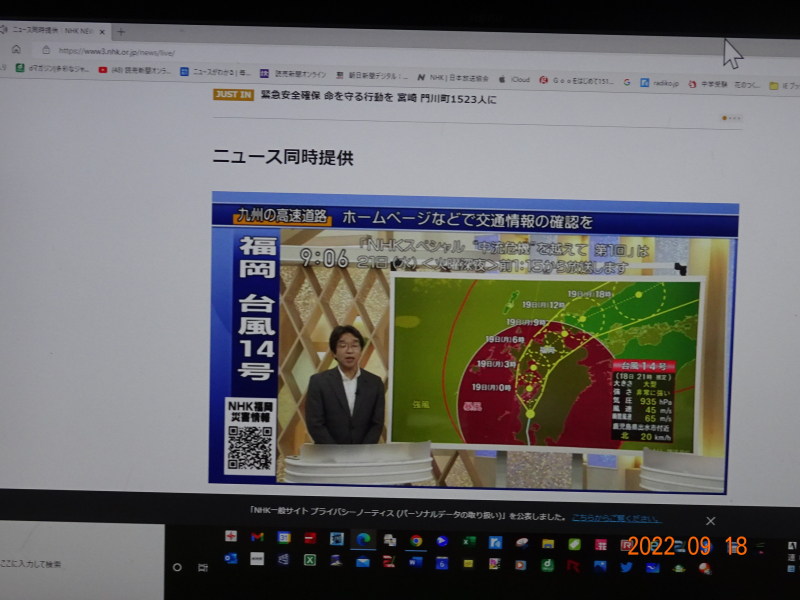Screen dimensions: 800x600
Task: Open the Photos app taskbar icon
Action: [600, 566]
